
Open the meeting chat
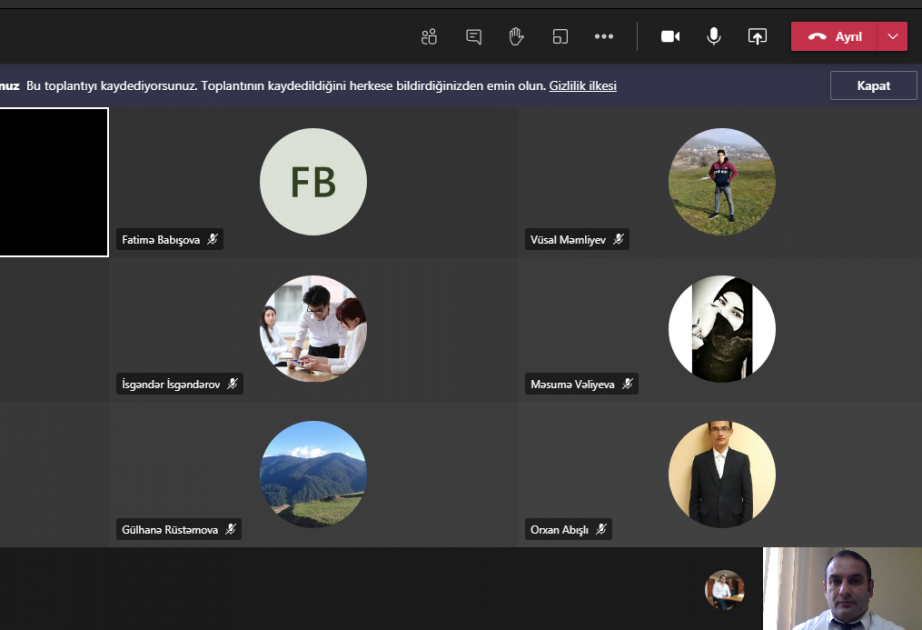coord(473,36)
